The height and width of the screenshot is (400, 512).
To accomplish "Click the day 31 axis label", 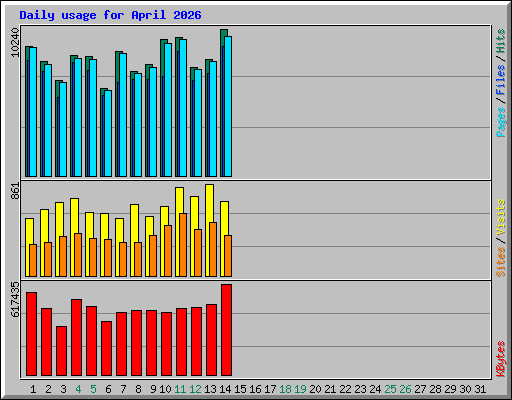I will 480,389.
